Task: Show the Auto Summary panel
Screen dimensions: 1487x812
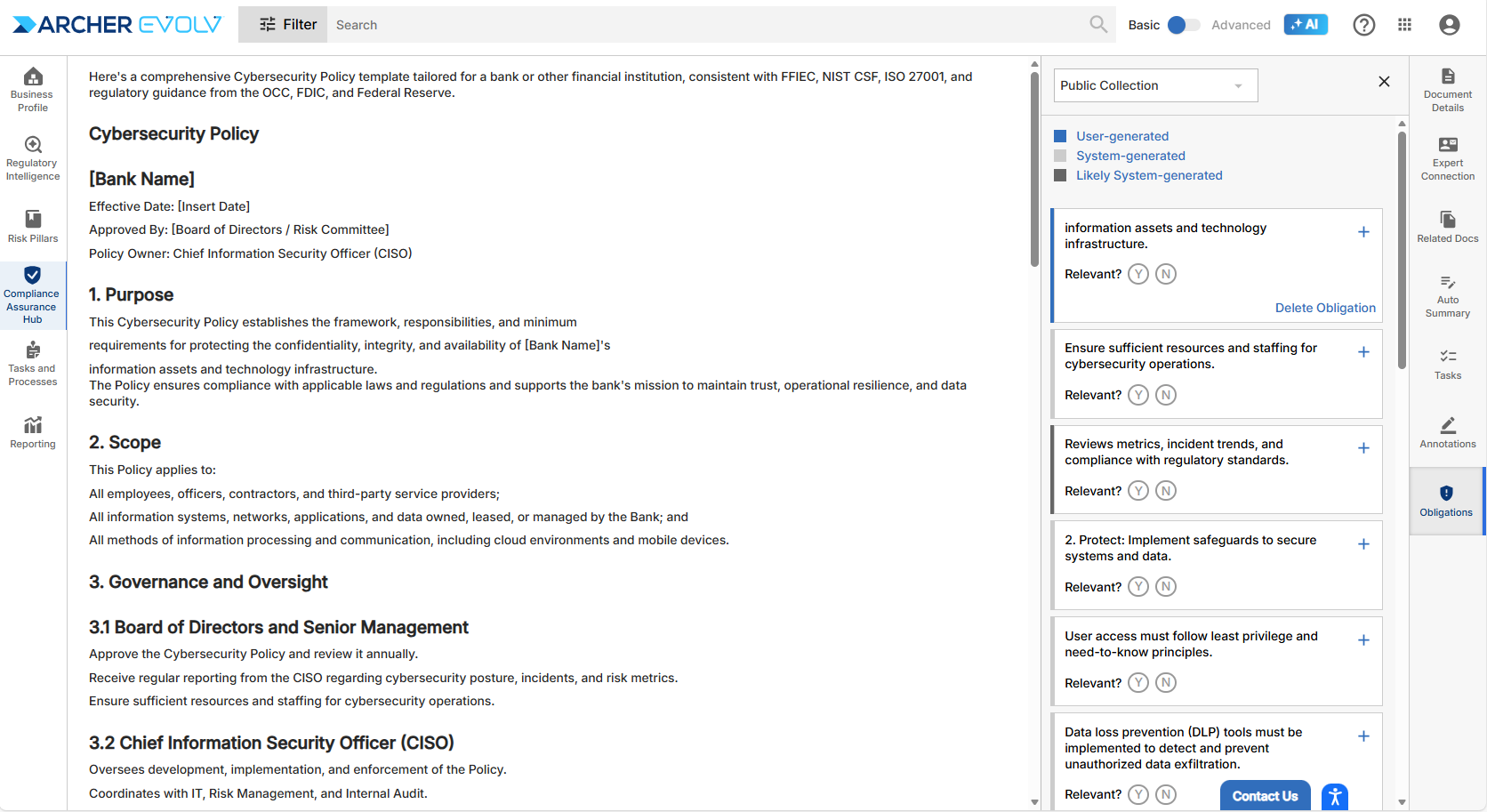Action: 1447,295
